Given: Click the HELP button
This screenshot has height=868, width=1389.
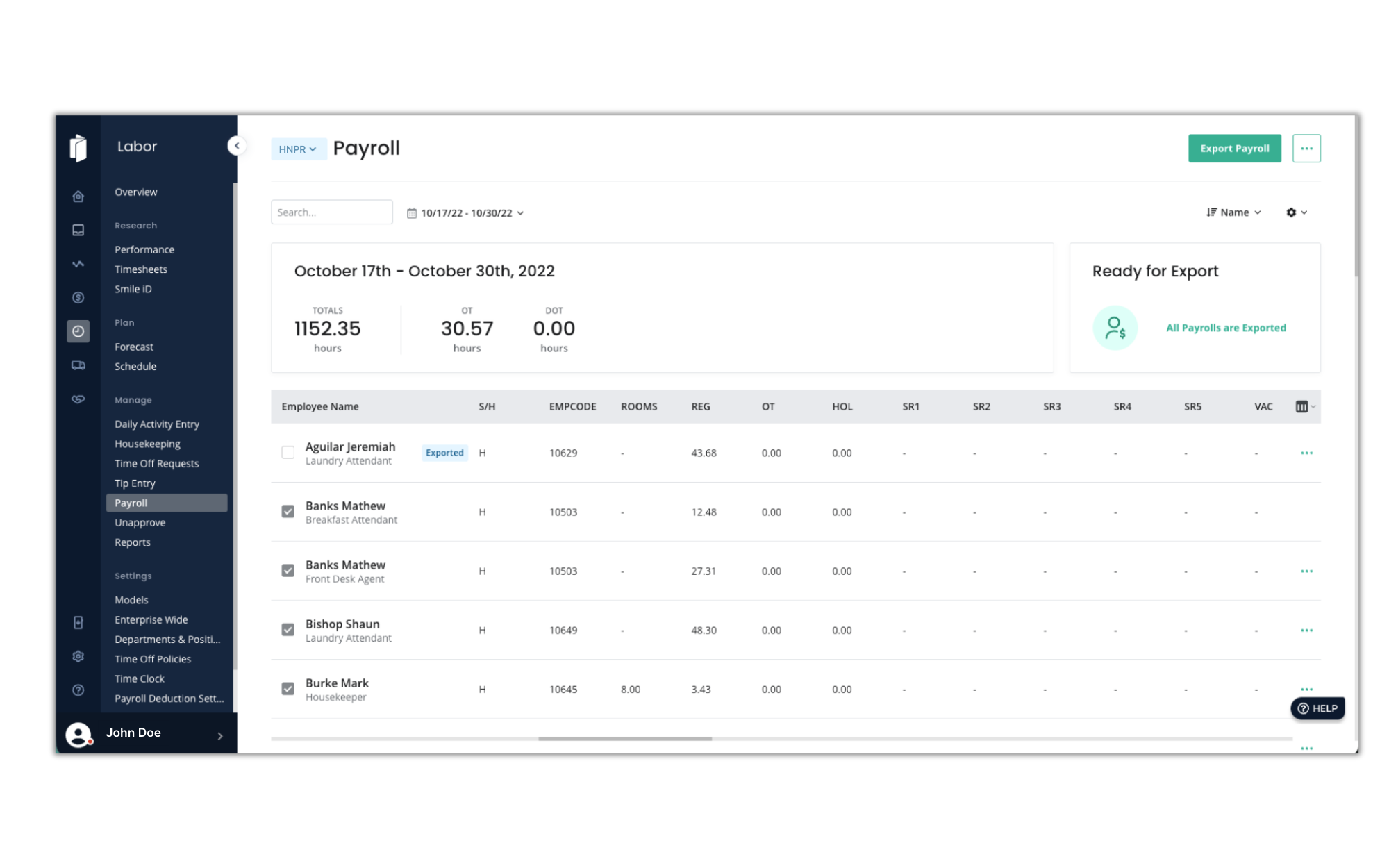Looking at the screenshot, I should click(1317, 708).
